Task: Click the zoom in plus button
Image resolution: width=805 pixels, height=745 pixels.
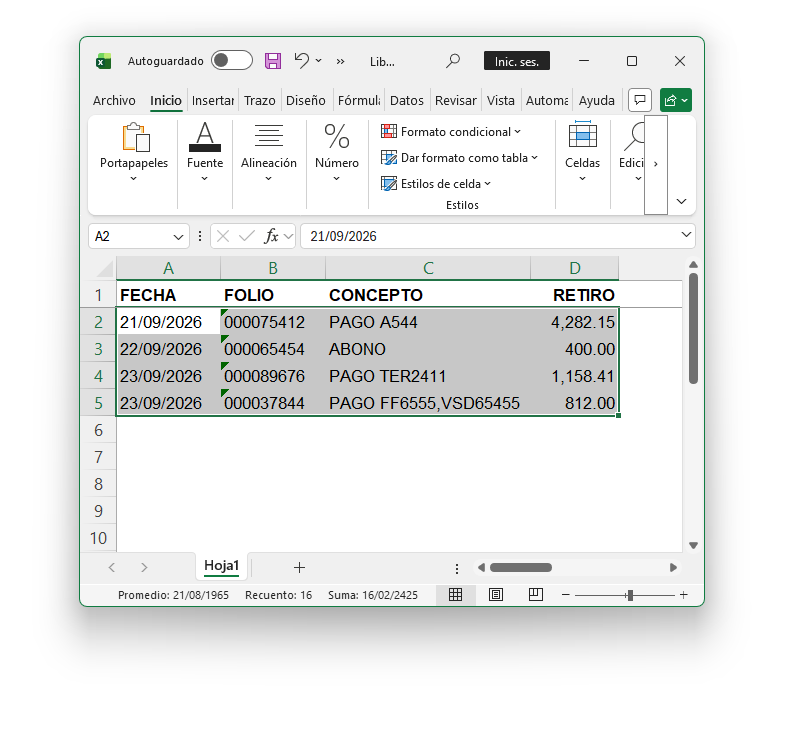Action: 683,595
